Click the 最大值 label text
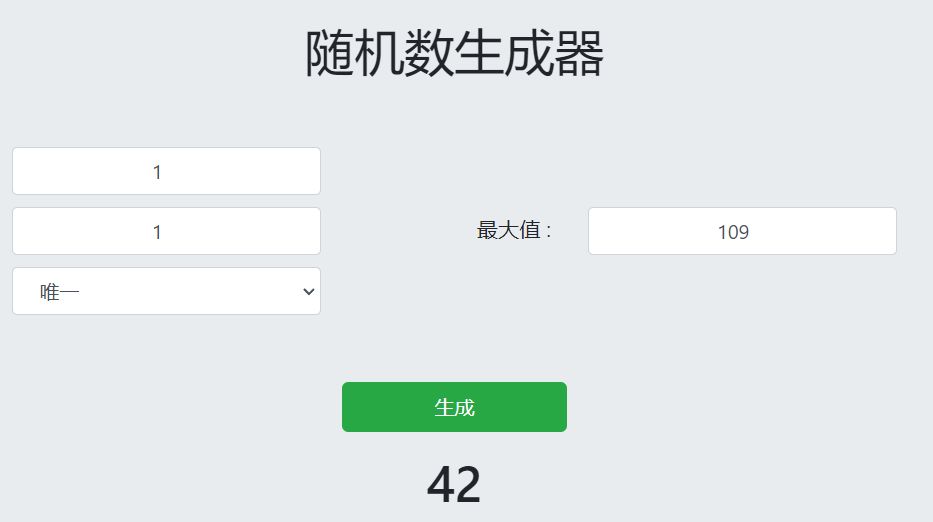Viewport: 933px width, 522px height. (x=514, y=231)
